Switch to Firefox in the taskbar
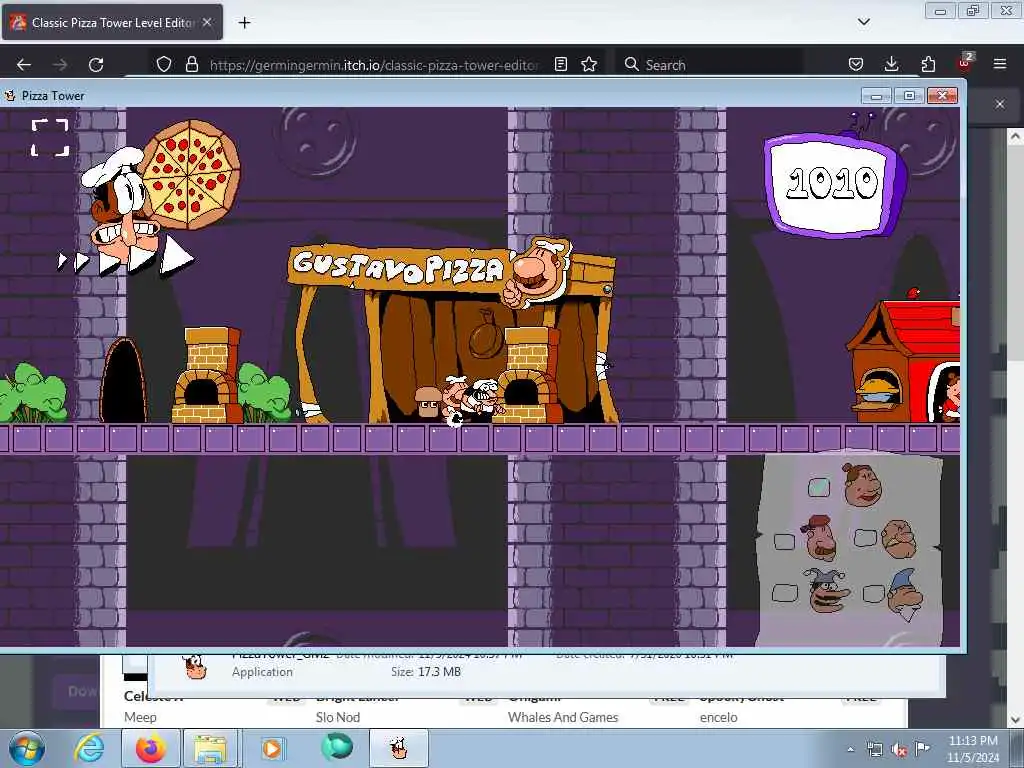The image size is (1024, 768). point(151,748)
